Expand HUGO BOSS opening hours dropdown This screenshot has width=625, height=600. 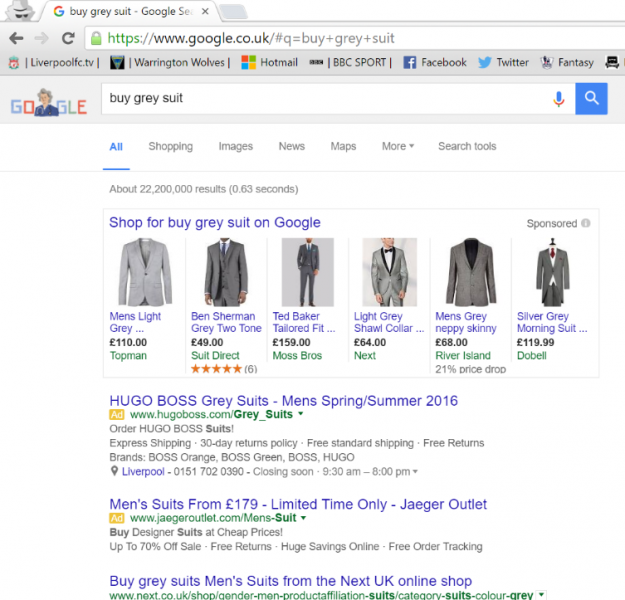pos(415,472)
